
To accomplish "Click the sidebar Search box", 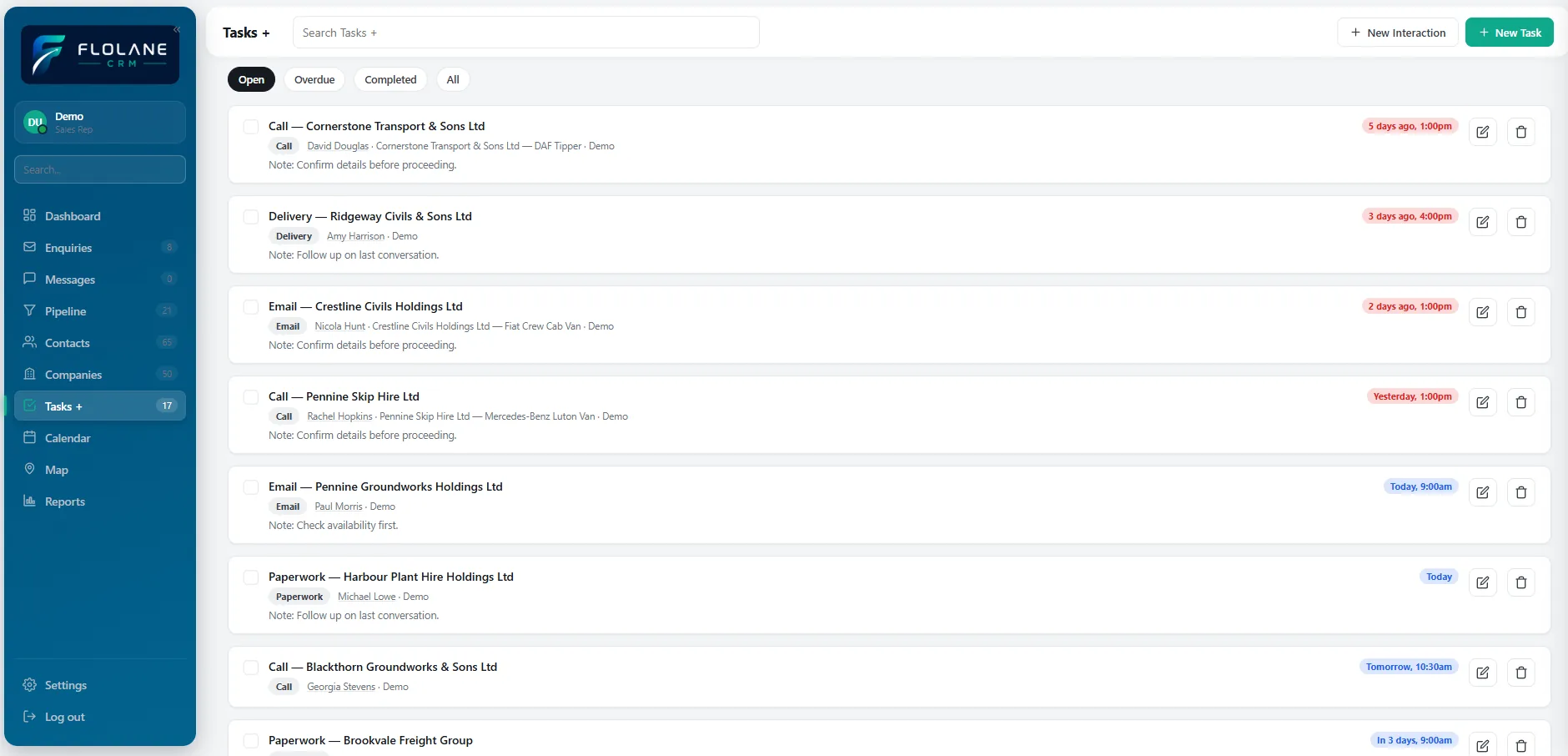I will [100, 169].
